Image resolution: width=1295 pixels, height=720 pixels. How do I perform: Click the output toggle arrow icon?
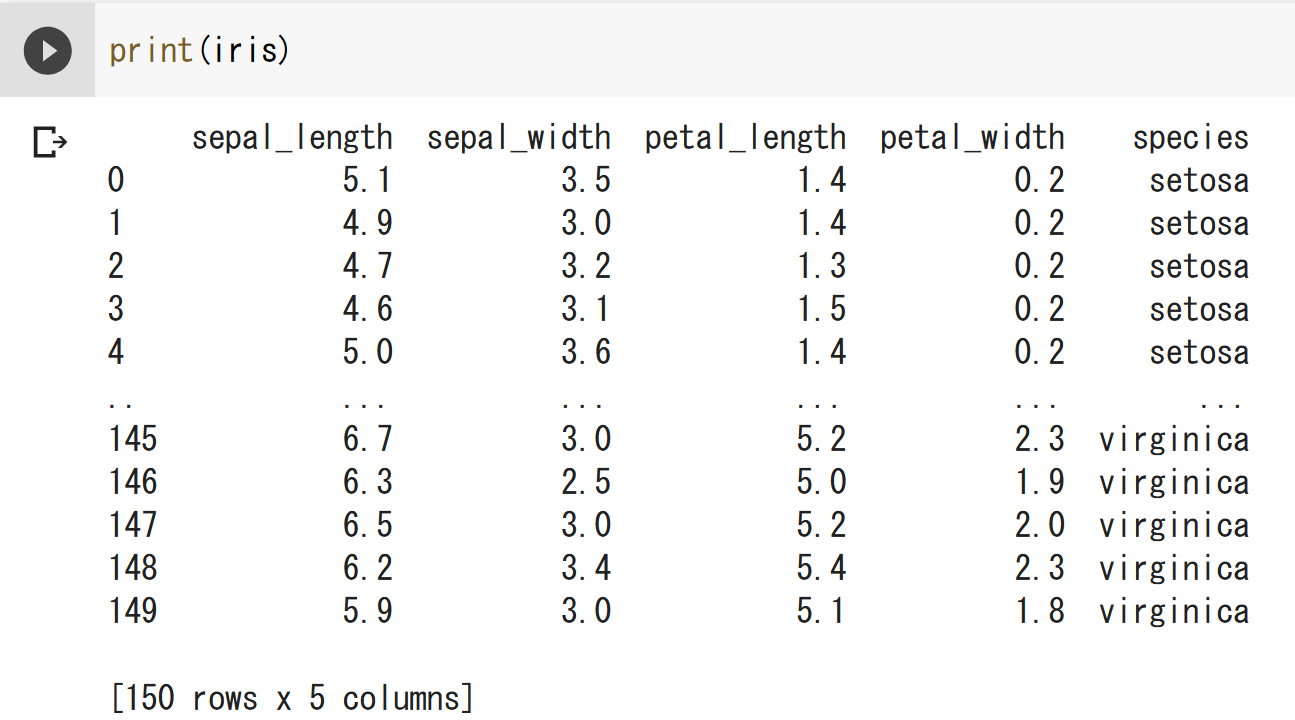(49, 143)
